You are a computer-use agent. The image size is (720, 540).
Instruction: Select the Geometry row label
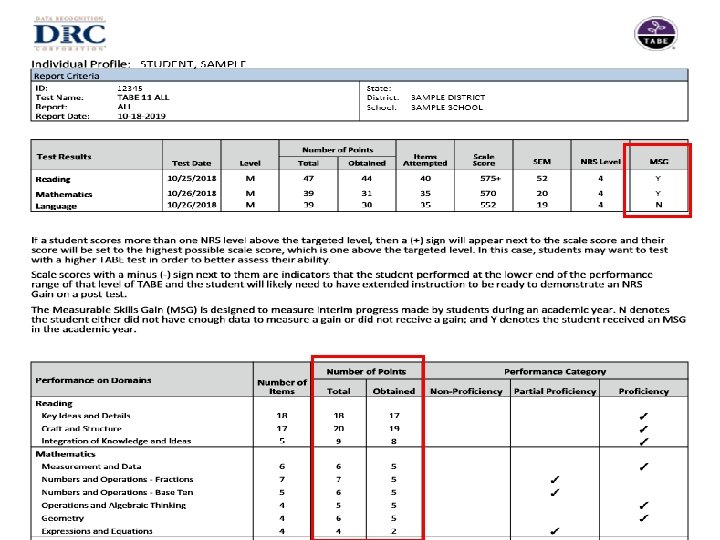[x=62, y=518]
